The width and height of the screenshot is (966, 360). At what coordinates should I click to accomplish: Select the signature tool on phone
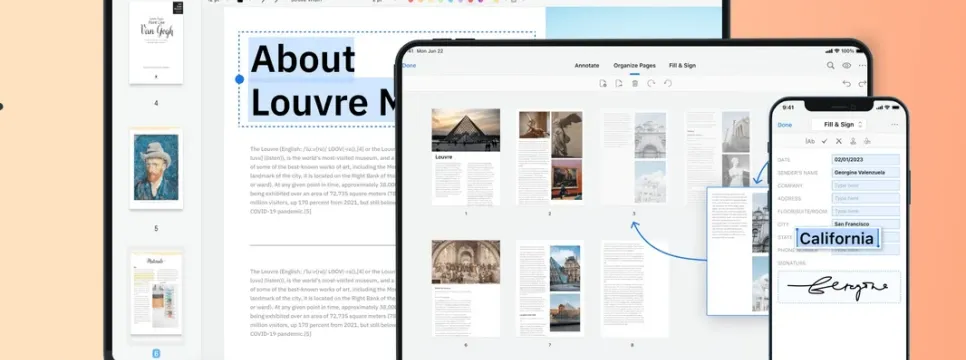point(853,141)
